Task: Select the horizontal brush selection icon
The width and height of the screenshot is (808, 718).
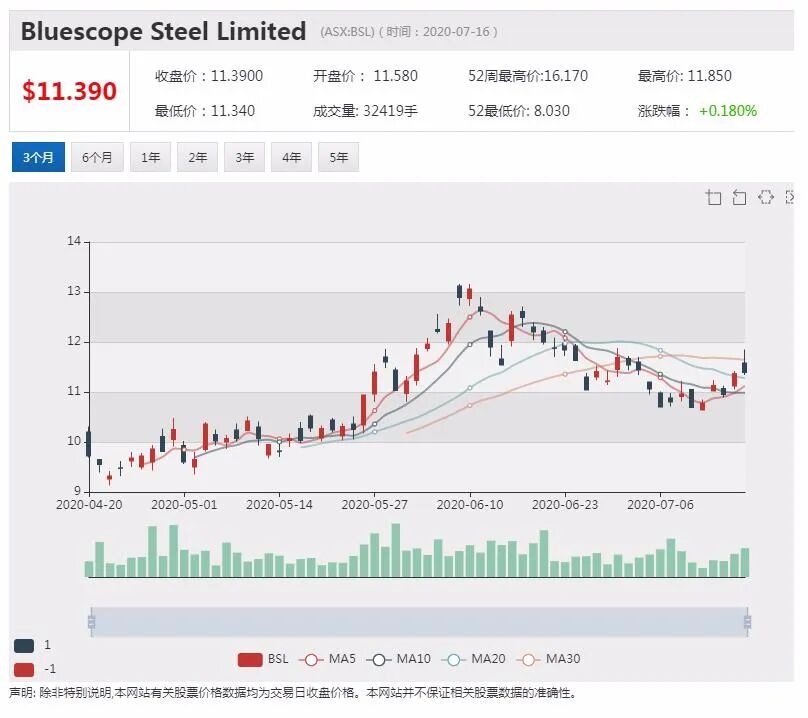Action: click(x=766, y=197)
